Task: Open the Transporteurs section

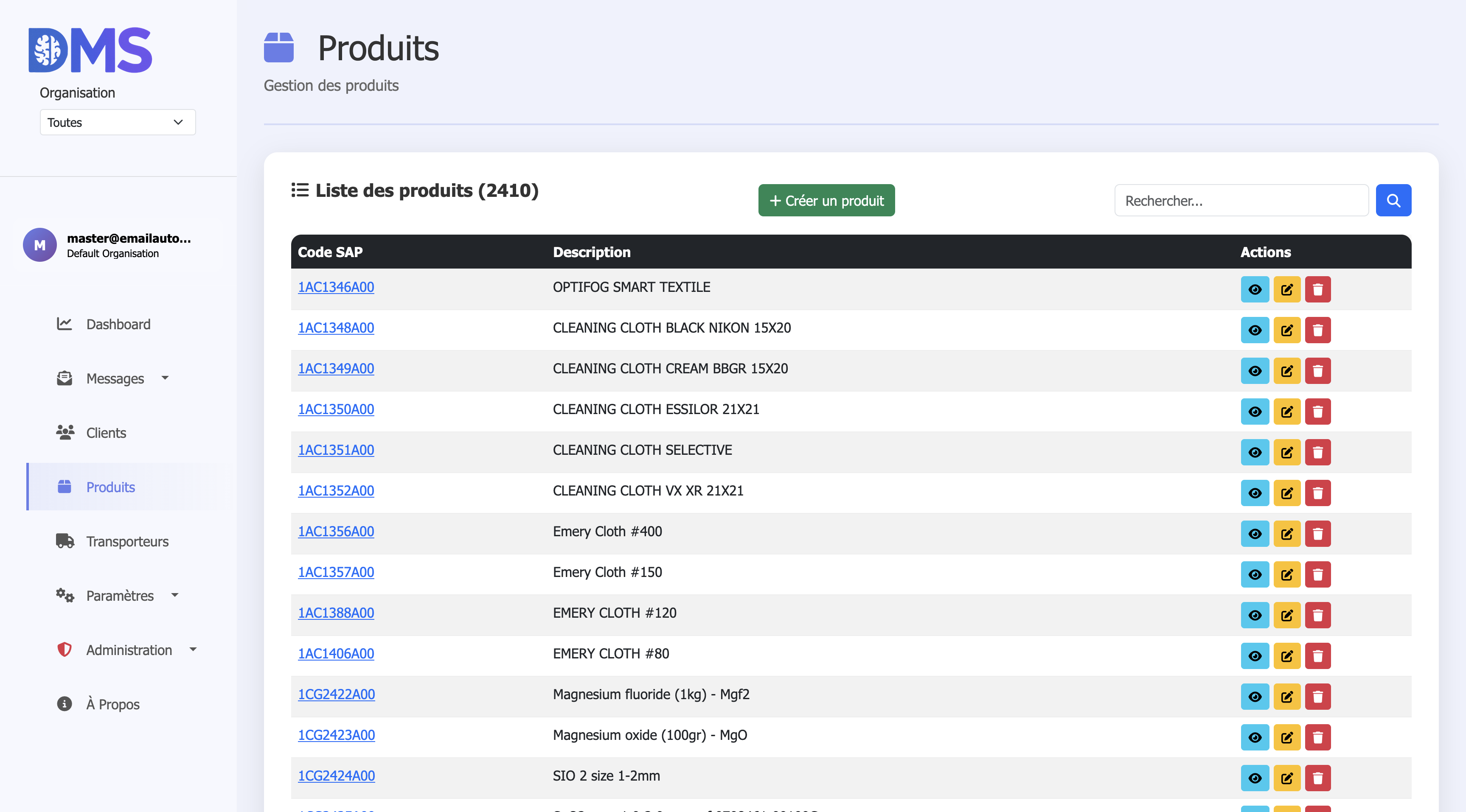Action: tap(127, 541)
